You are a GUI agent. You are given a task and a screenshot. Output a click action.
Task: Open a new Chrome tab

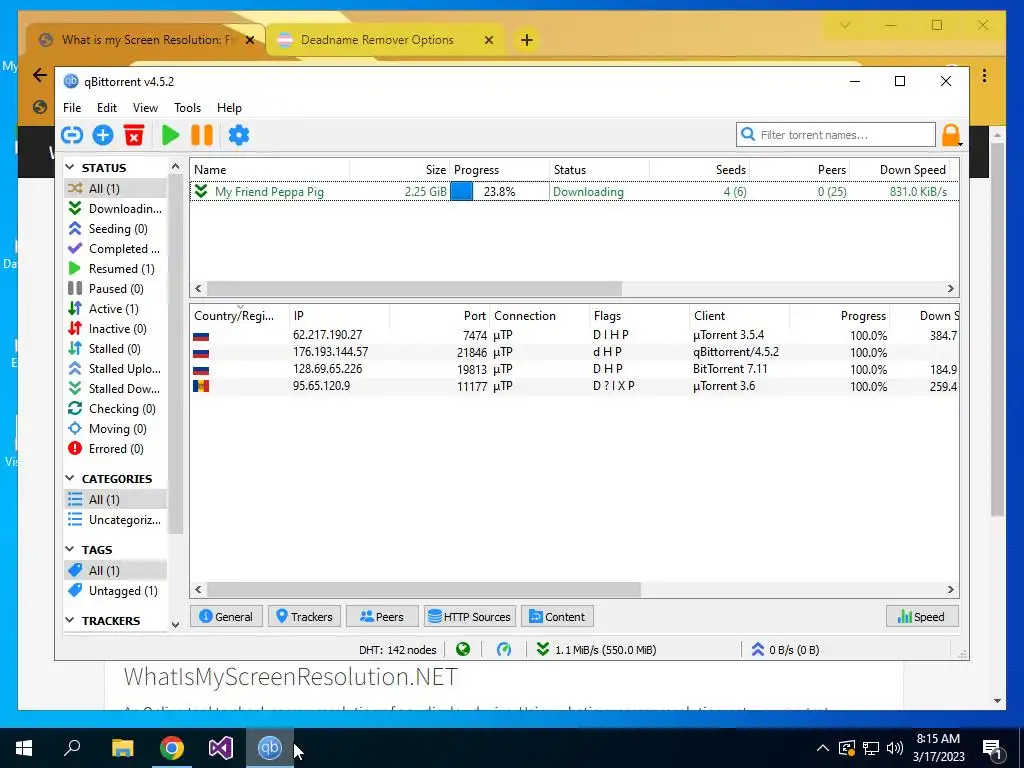pyautogui.click(x=526, y=40)
